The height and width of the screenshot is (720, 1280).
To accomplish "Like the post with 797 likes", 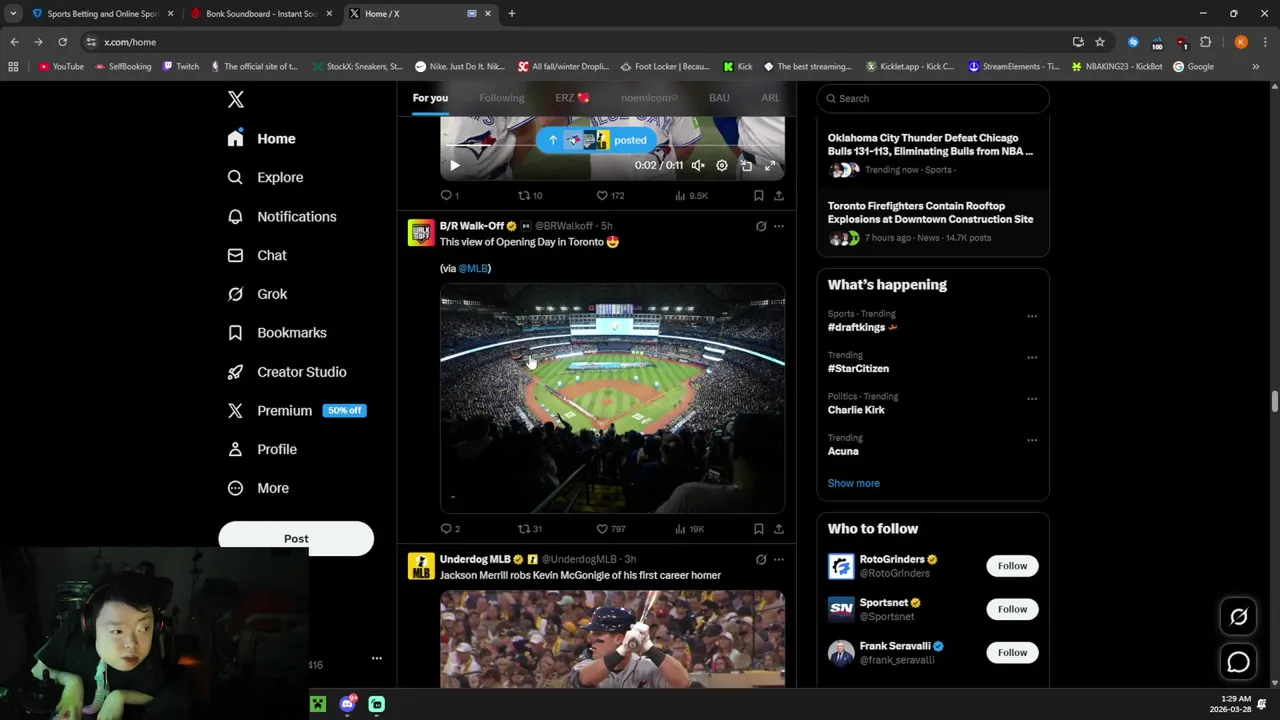I will [610, 529].
